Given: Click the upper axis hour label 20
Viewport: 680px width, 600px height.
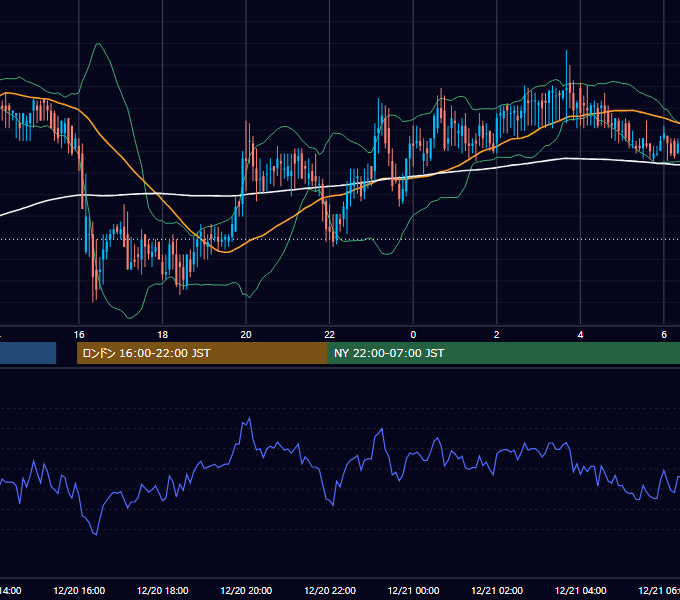Looking at the screenshot, I should (x=246, y=335).
